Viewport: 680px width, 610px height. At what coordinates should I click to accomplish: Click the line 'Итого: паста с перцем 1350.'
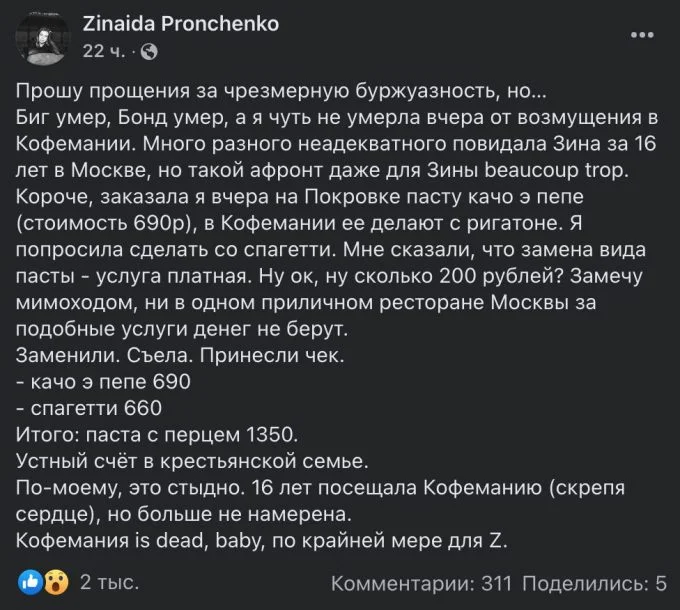coord(157,434)
